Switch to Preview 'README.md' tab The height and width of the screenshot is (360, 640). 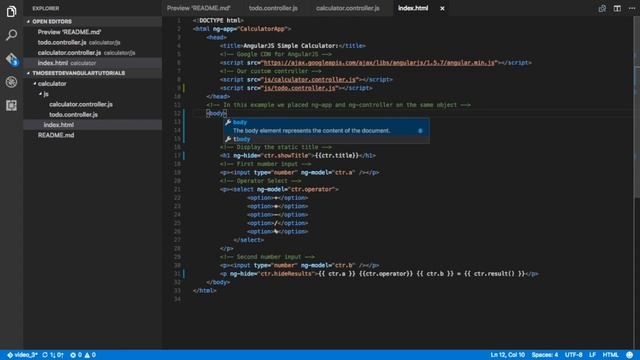tap(199, 8)
